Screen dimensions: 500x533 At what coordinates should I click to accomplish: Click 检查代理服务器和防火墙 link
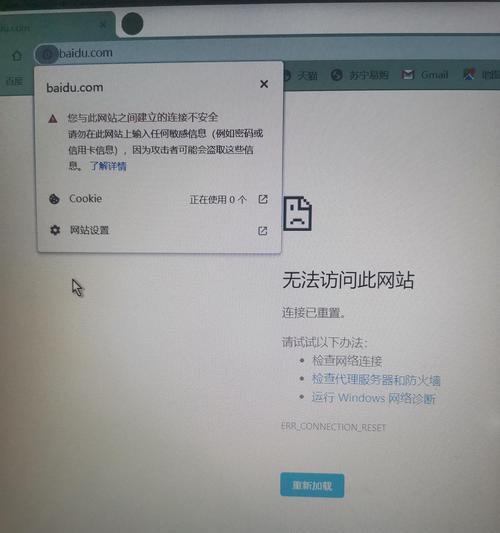[376, 380]
